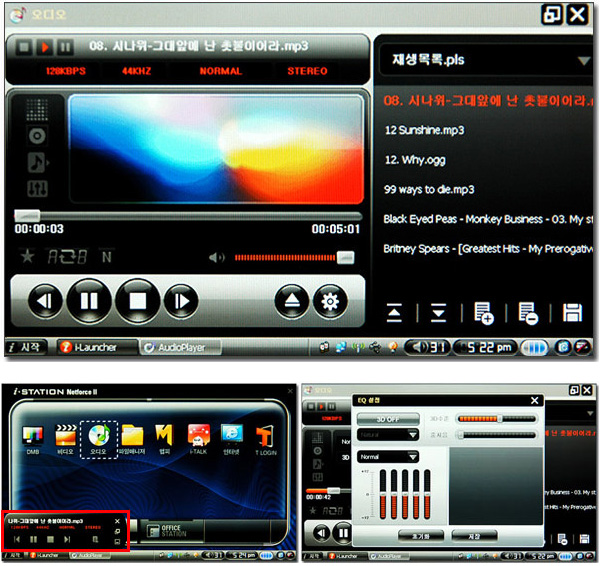Open DMB from the i-Station launcher
The width and height of the screenshot is (600, 566).
click(x=33, y=439)
